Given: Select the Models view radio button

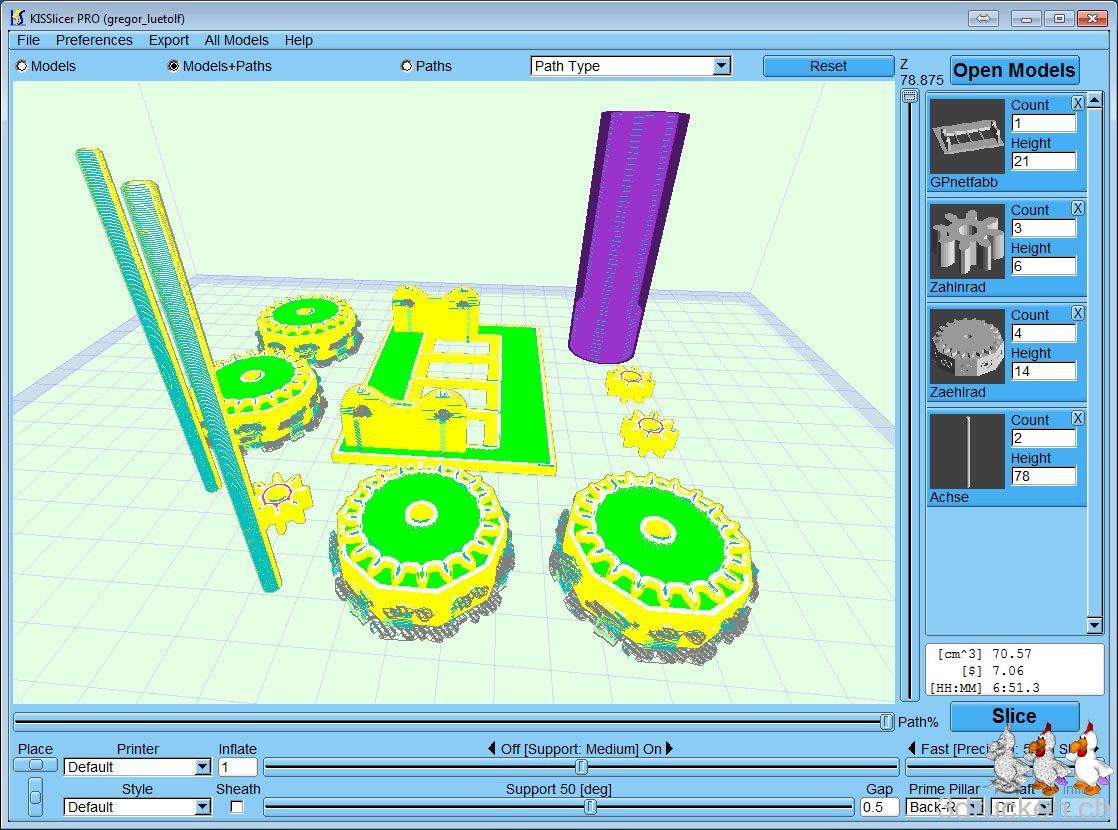Looking at the screenshot, I should pyautogui.click(x=21, y=66).
